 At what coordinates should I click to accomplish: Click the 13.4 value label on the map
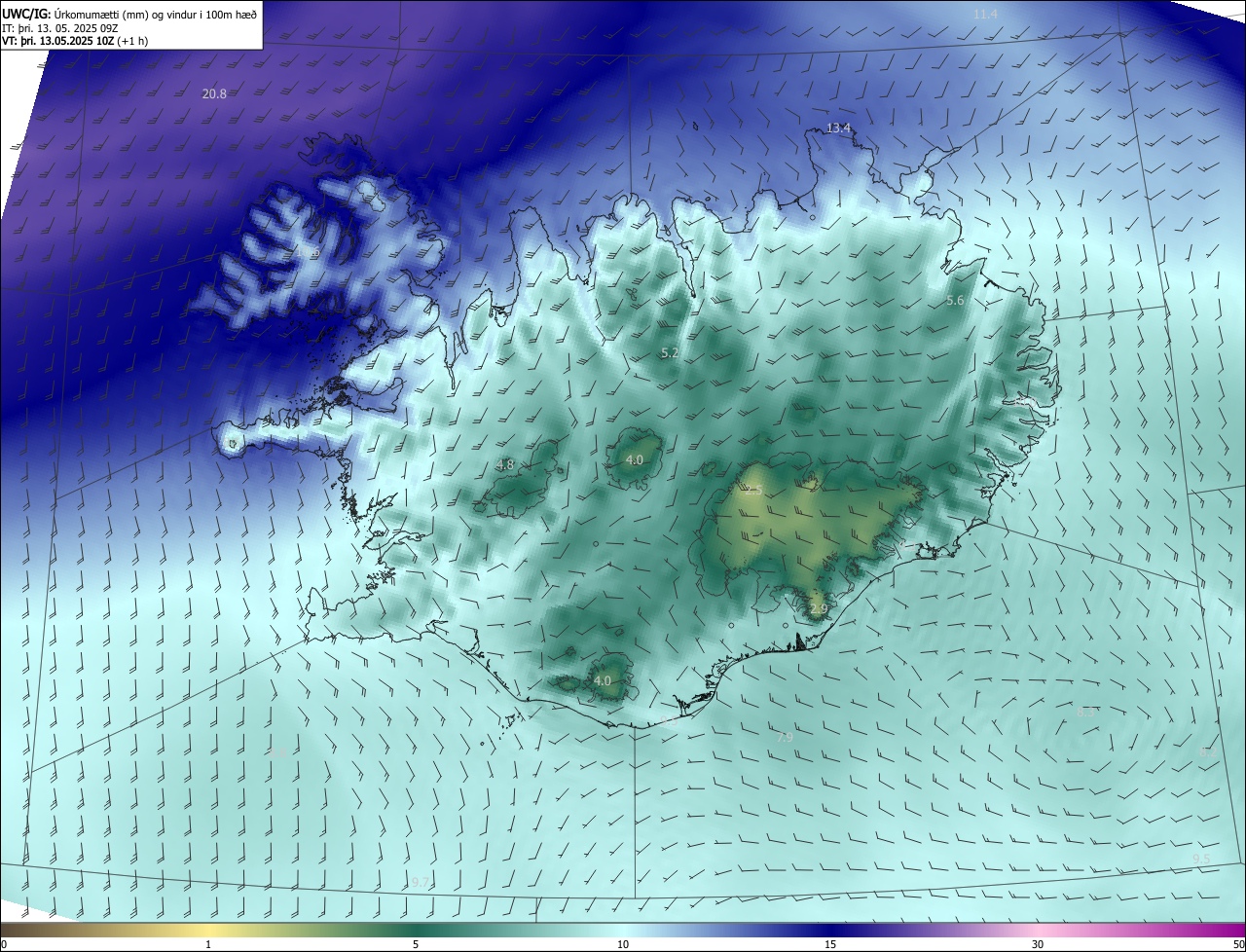(838, 128)
